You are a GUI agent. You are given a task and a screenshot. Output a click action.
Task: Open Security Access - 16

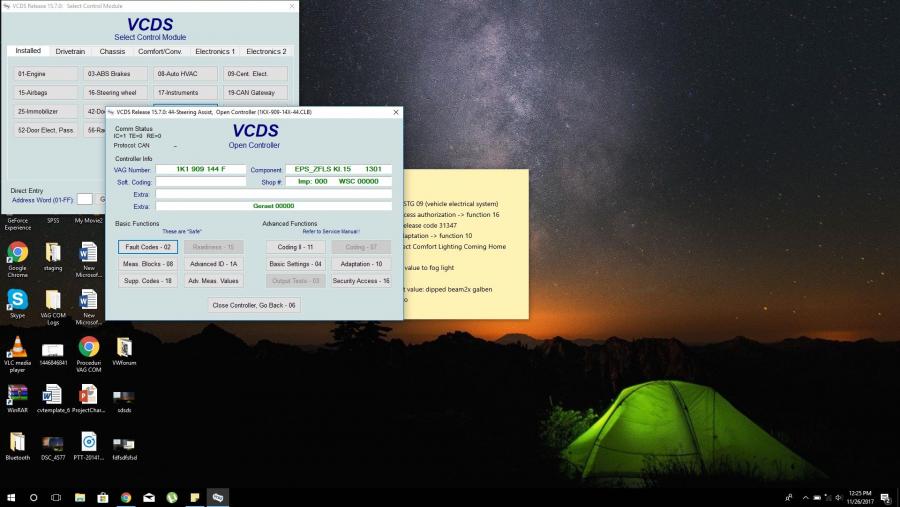pos(361,281)
